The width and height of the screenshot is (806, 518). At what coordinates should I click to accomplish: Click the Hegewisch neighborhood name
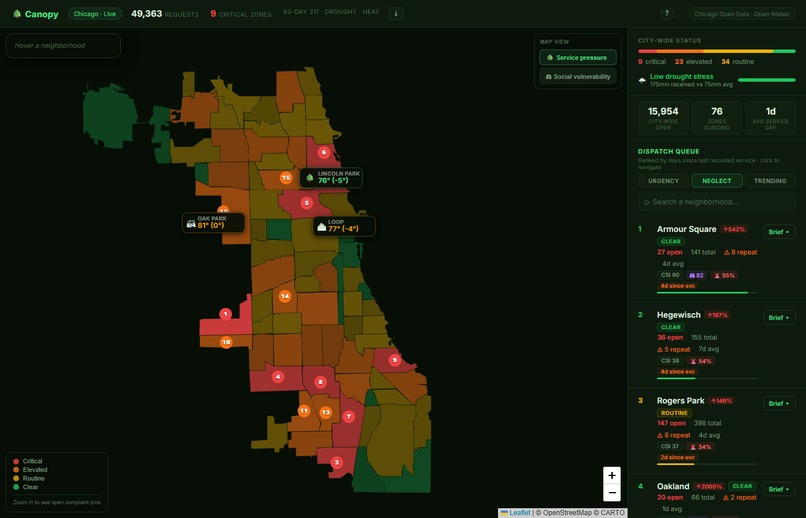[x=679, y=315]
